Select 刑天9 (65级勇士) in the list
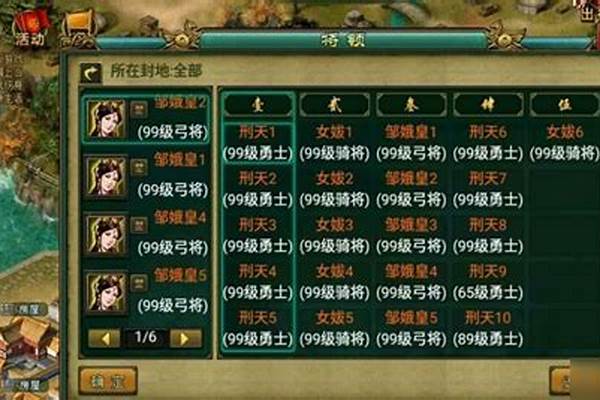This screenshot has height=400, width=600. pos(488,282)
